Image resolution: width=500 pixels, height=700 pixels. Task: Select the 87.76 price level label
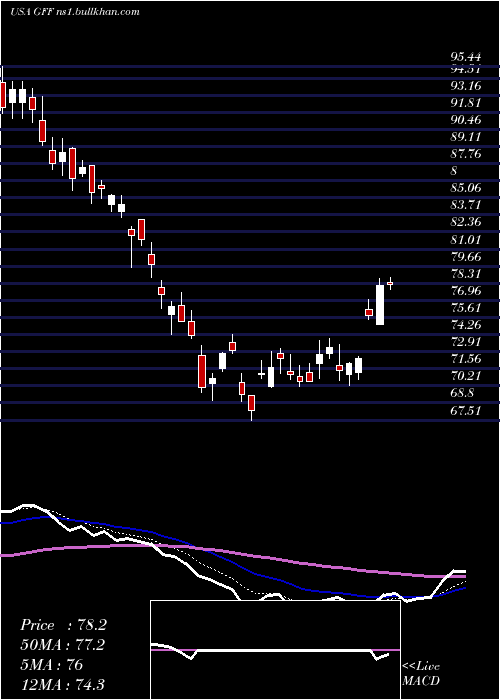[x=466, y=154]
